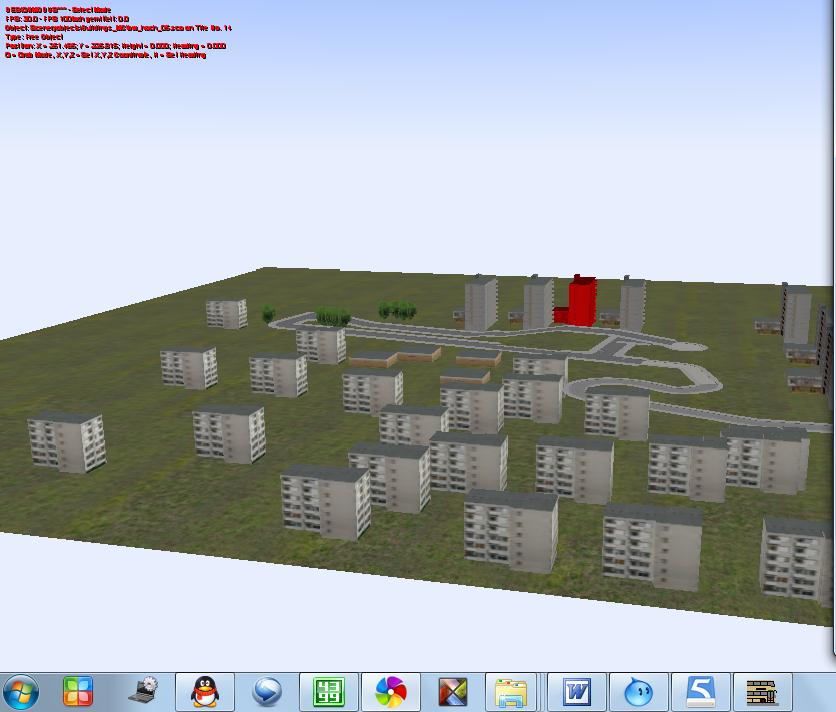Switch to the brick-wall editor taskbar icon
The image size is (836, 712).
click(762, 692)
